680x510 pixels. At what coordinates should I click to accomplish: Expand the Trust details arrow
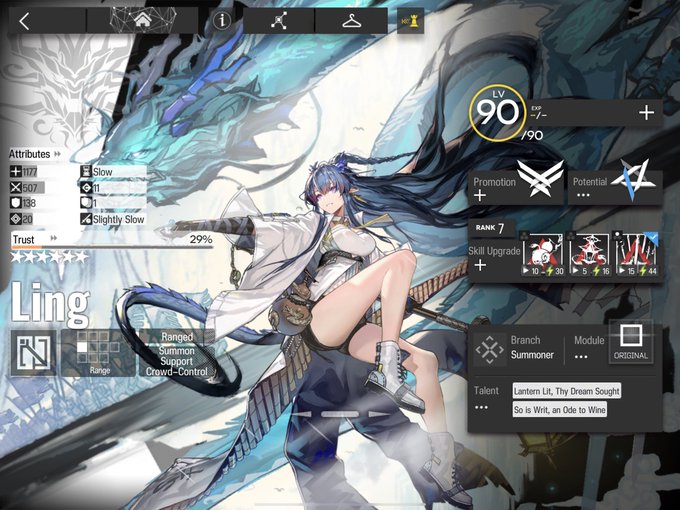tap(54, 238)
